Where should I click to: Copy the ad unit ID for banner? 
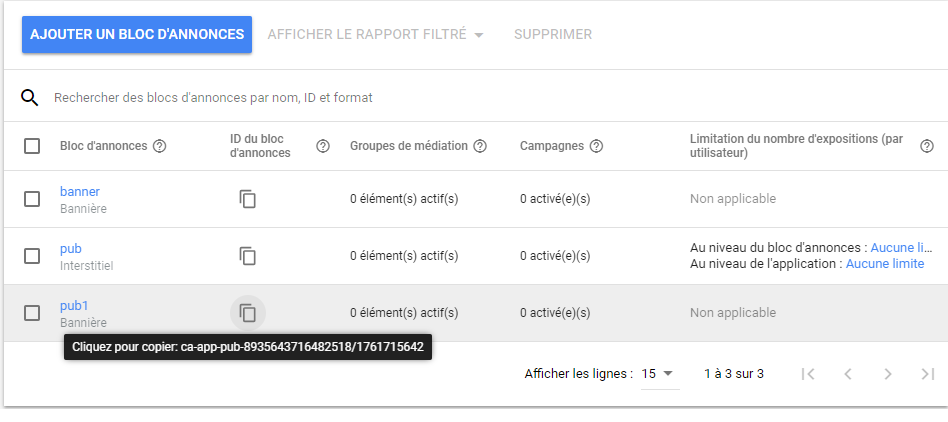[x=248, y=199]
